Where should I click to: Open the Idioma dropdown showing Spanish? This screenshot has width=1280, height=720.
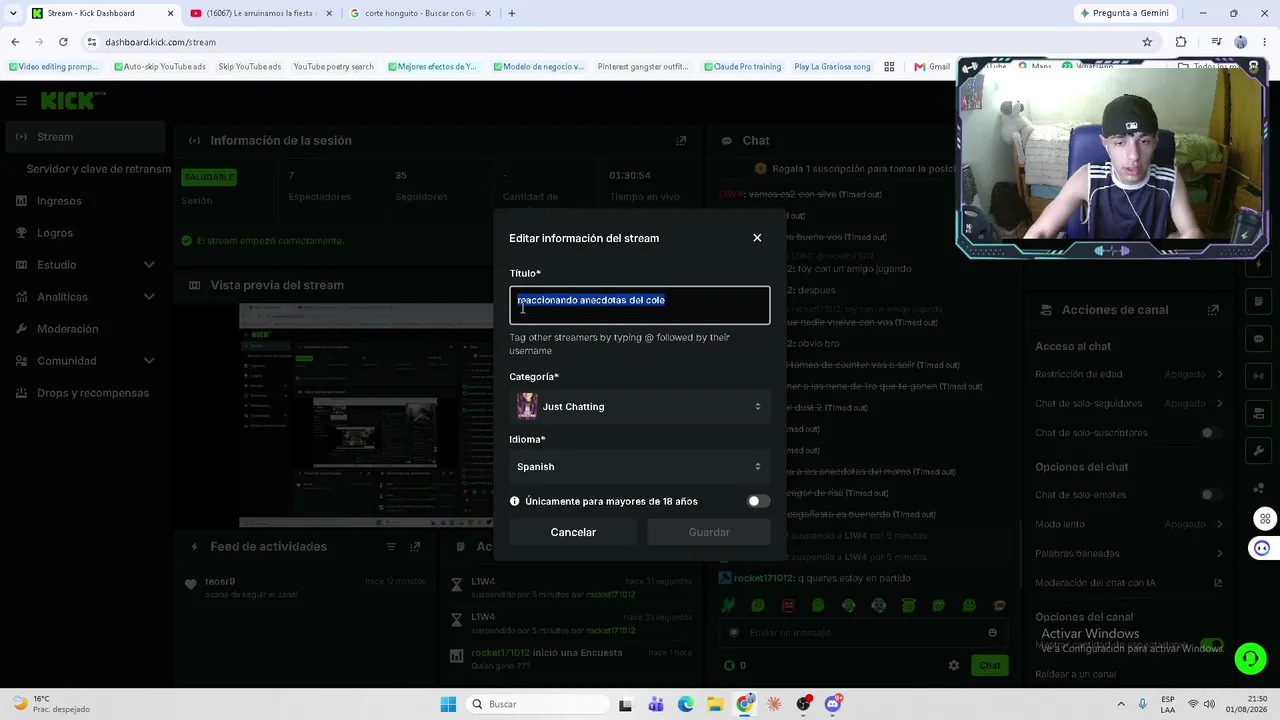coord(640,467)
